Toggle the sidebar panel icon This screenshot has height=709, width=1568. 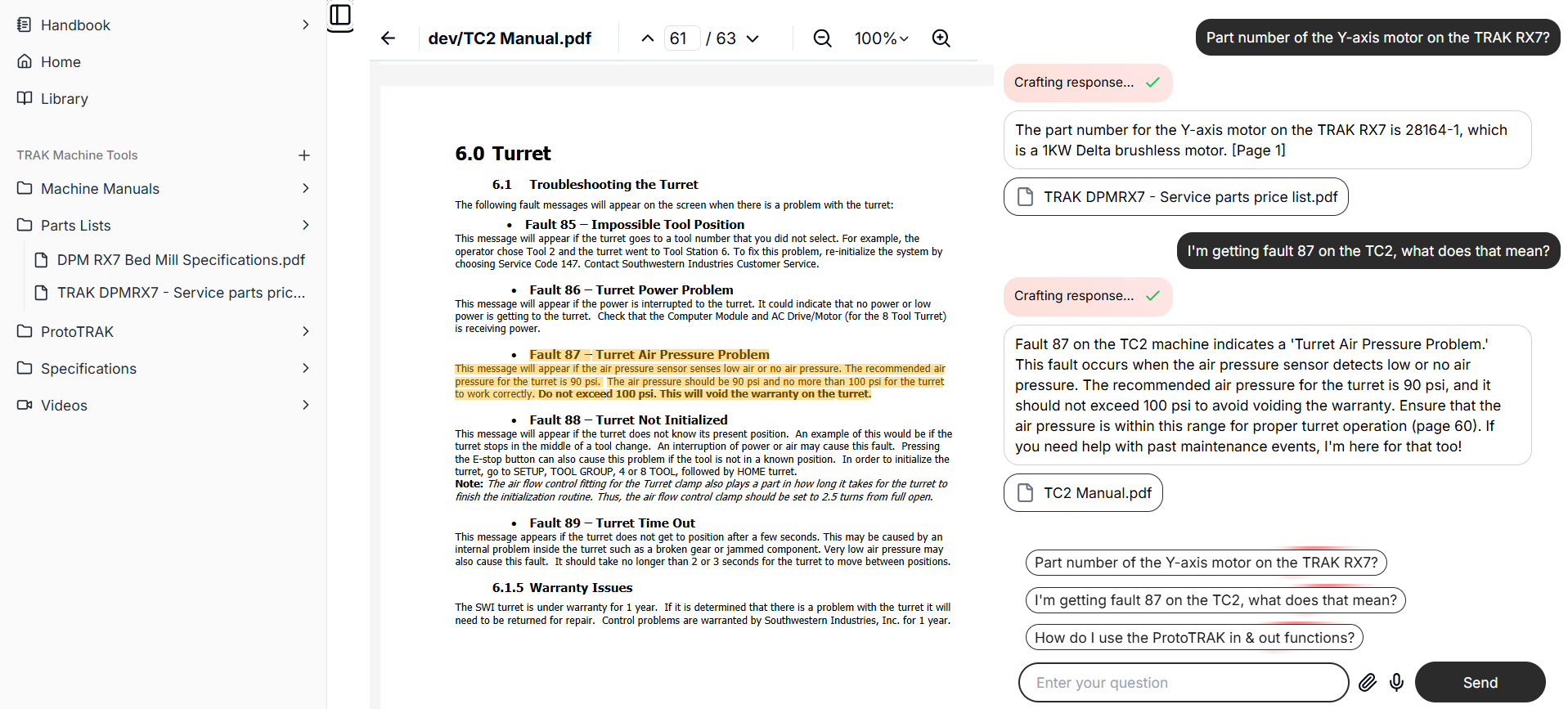[340, 16]
